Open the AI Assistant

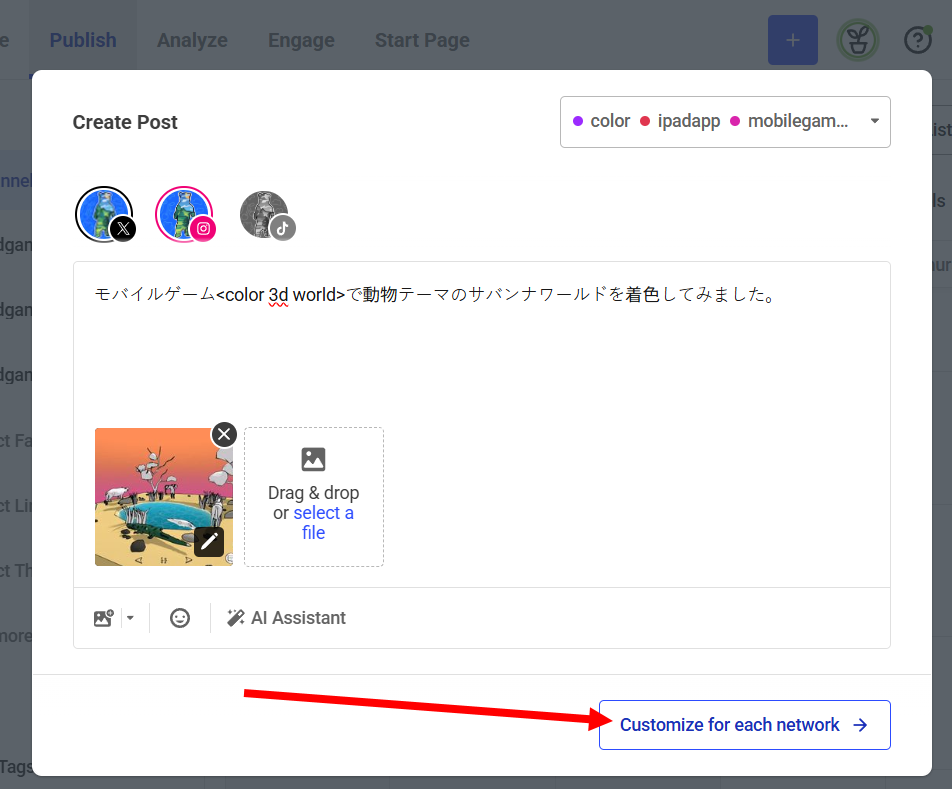[286, 618]
